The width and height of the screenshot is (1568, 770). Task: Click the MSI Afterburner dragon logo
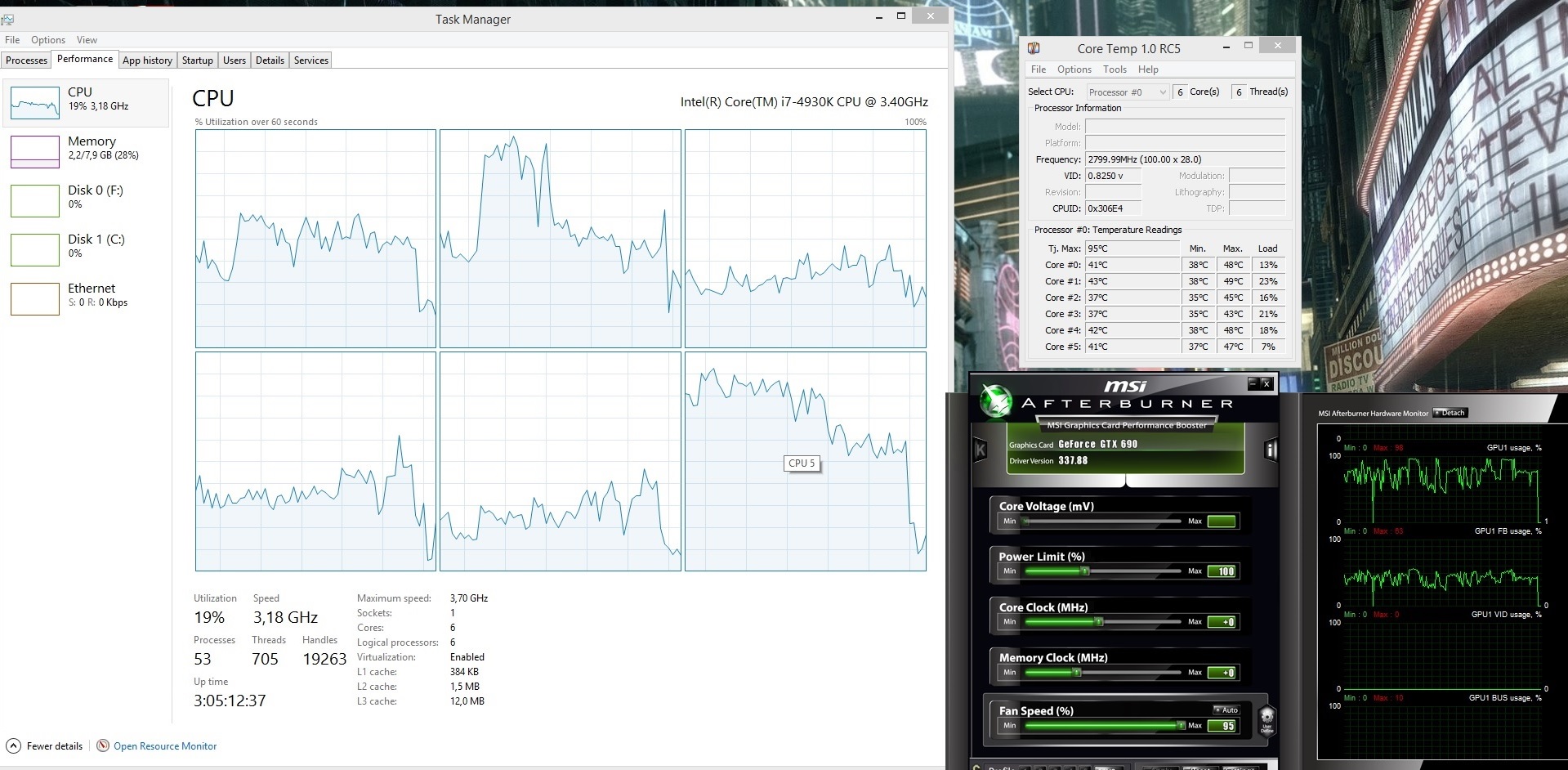996,401
